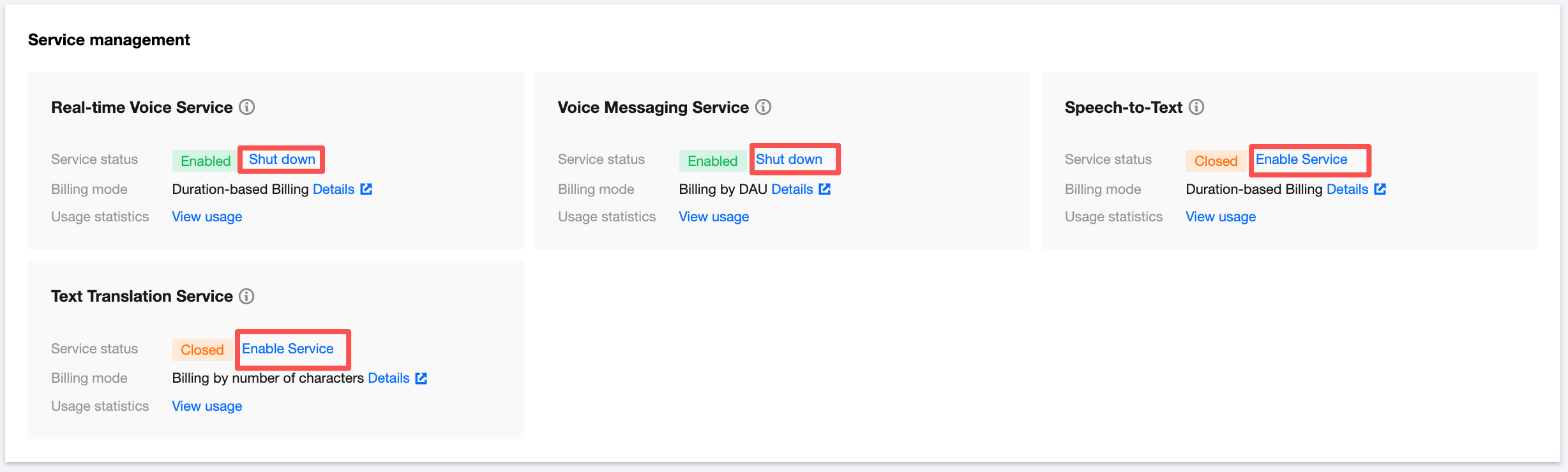Enable Service for Text Translation
This screenshot has height=472, width=1568.
(287, 349)
